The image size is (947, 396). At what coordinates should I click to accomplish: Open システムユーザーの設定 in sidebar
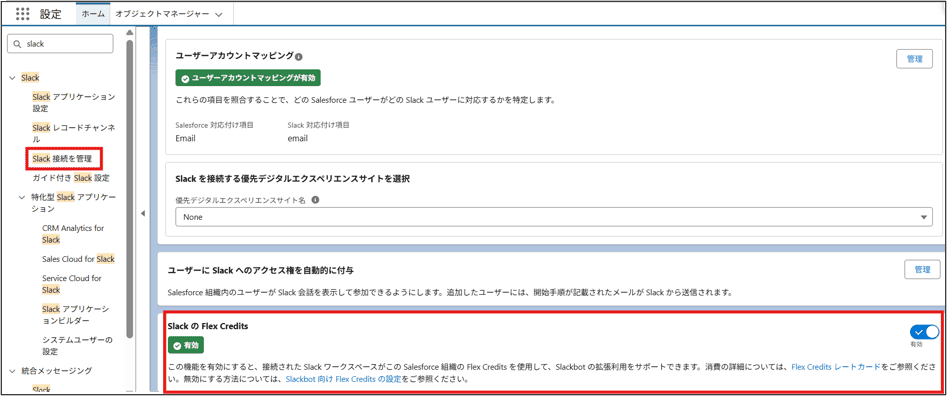[77, 346]
